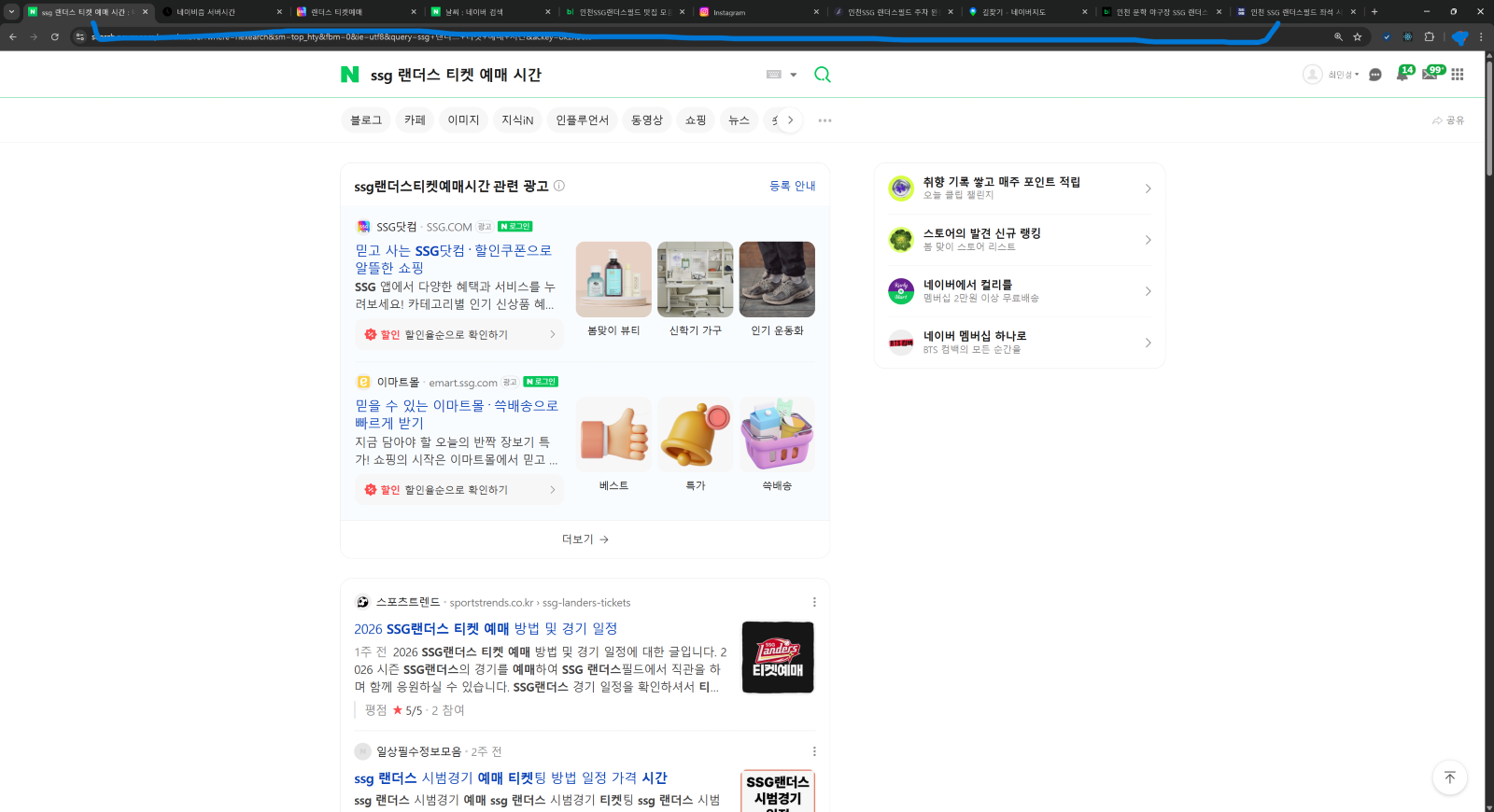Screen dimensions: 1494x812
Task: Open notifications bell with 14 badge
Action: coord(1404,73)
